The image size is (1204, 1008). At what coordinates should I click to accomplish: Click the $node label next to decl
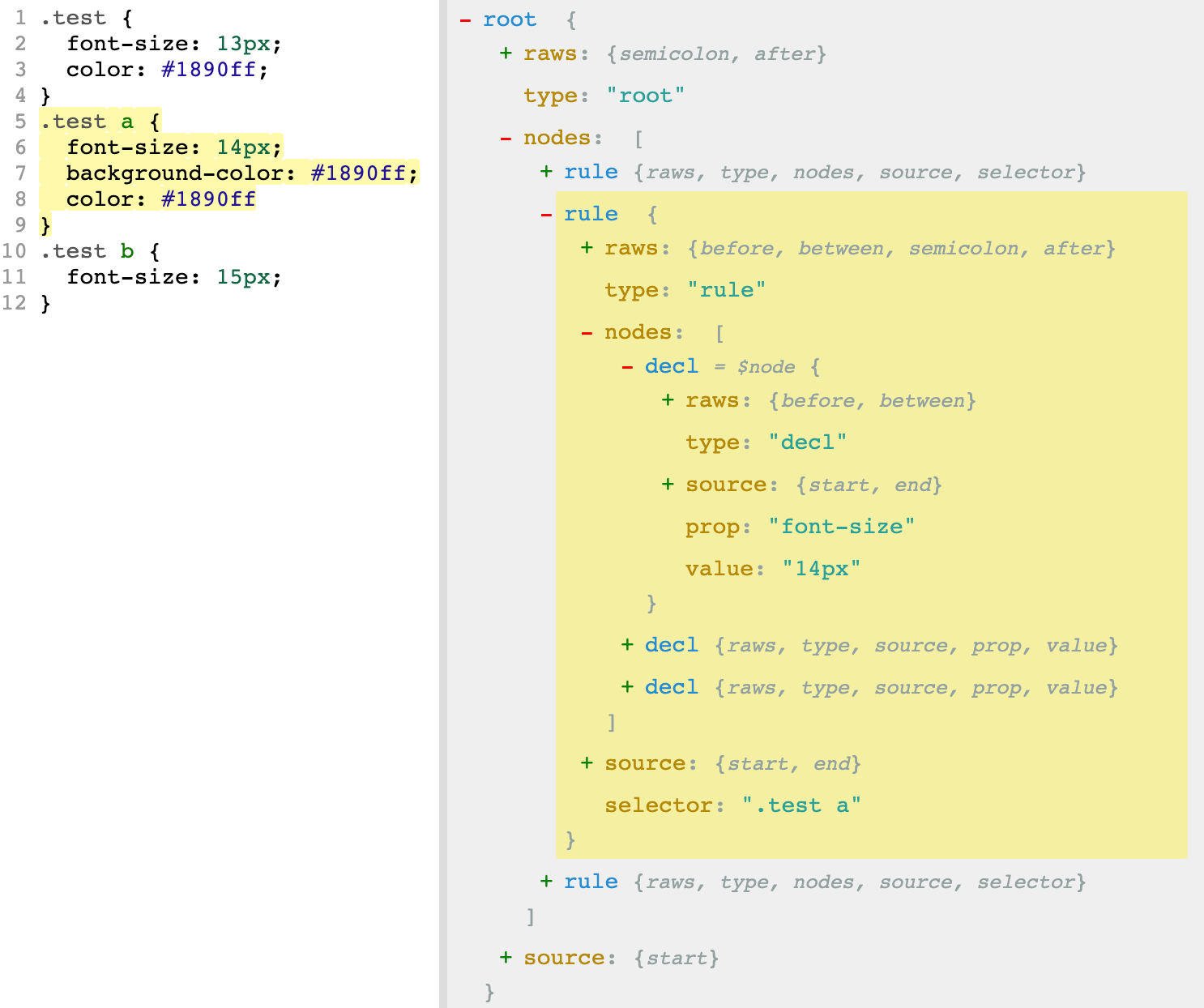766,367
